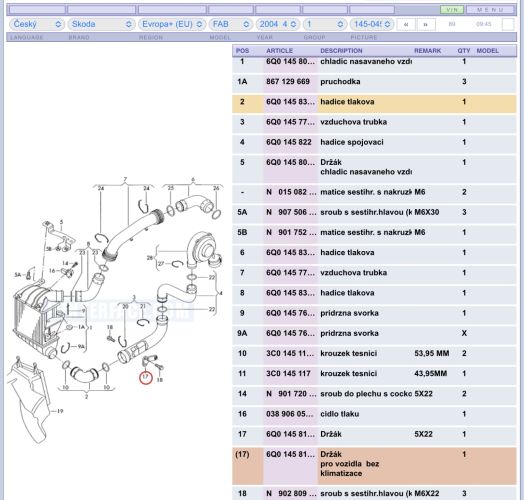Open the FAB model dropdown
524x500 pixels.
(231, 24)
